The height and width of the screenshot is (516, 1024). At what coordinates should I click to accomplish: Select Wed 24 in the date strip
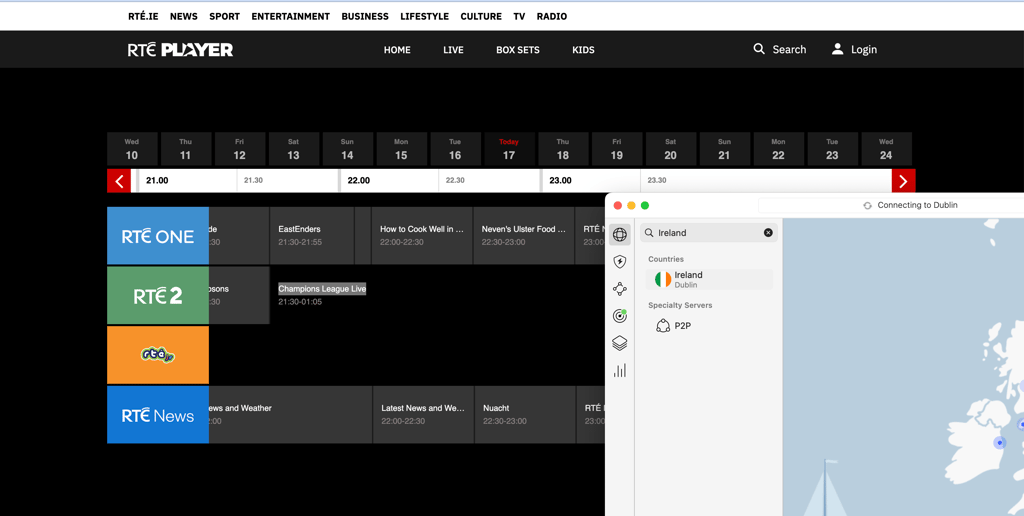click(886, 149)
